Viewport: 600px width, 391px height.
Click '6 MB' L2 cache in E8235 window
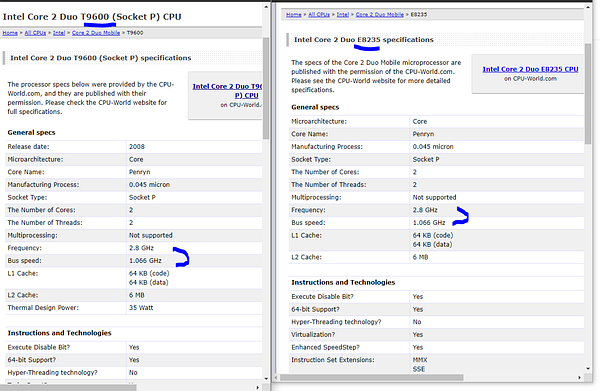[x=420, y=257]
